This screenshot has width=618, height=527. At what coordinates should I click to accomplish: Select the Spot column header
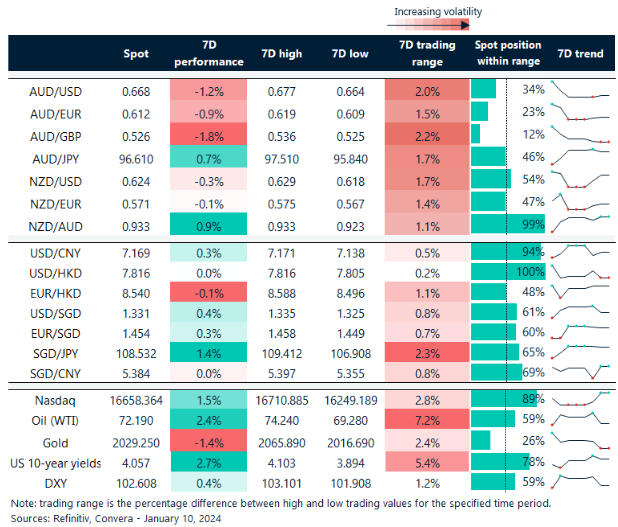(x=136, y=54)
